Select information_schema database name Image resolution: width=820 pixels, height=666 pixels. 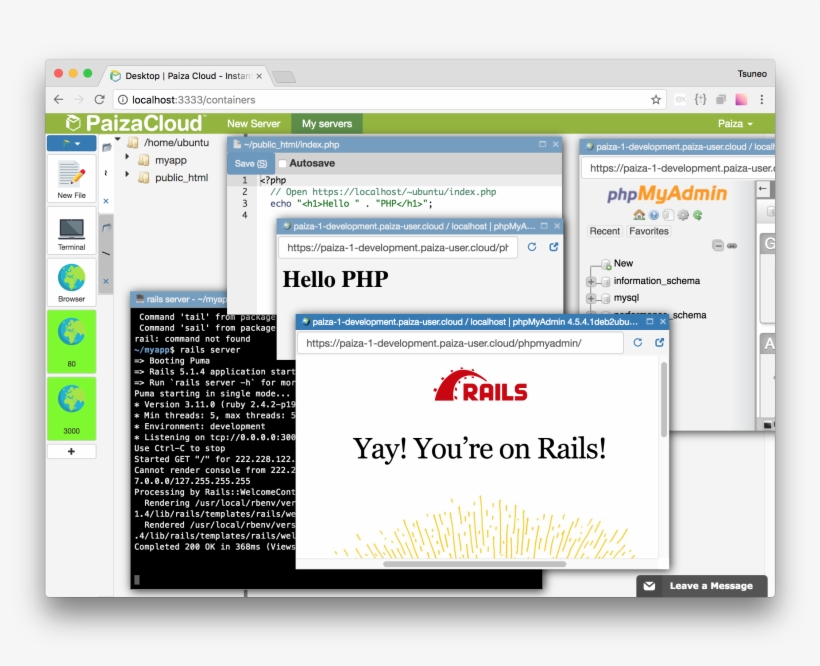pyautogui.click(x=656, y=281)
